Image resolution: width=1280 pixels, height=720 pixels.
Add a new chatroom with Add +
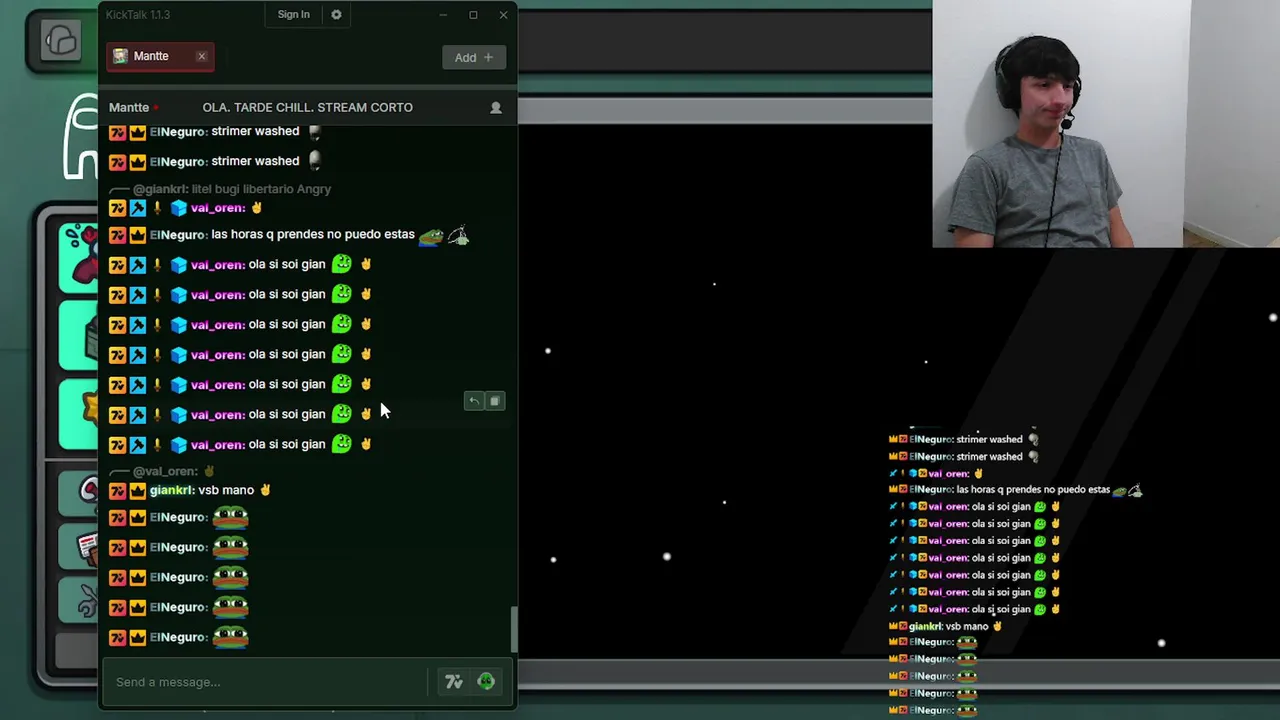(474, 57)
